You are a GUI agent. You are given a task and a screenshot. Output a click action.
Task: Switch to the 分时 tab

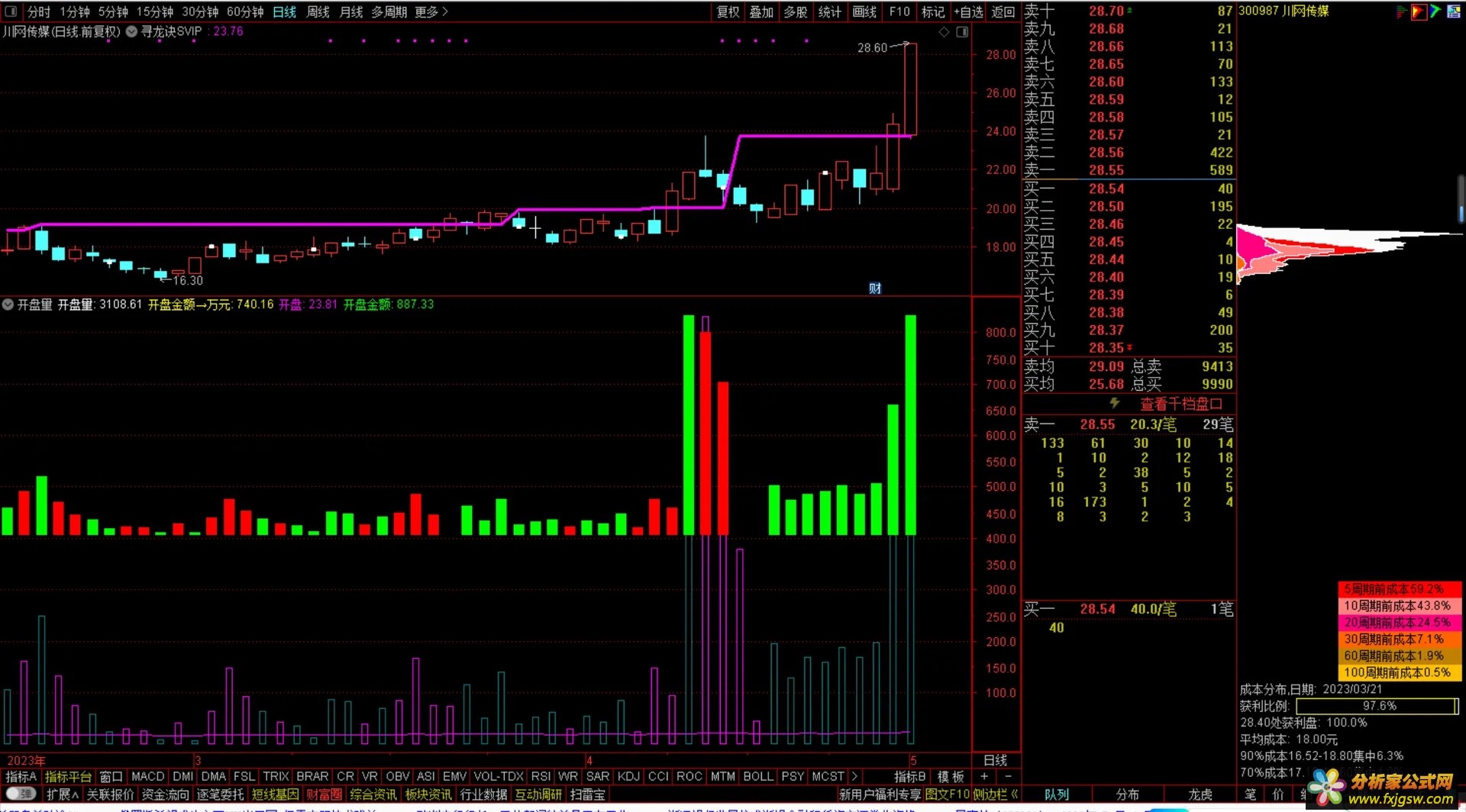coord(39,11)
